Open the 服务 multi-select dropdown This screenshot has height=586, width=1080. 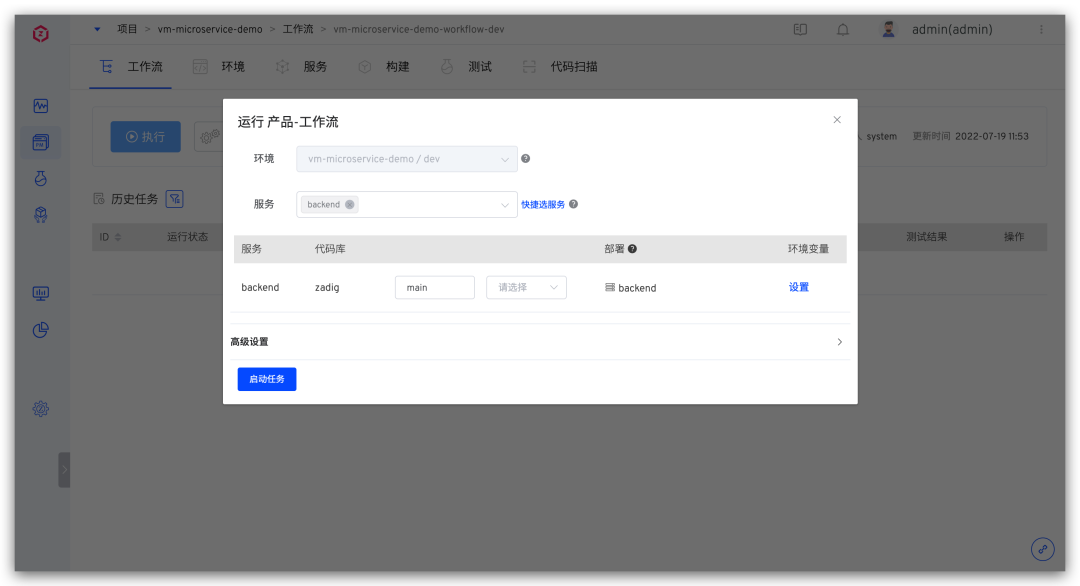(406, 205)
